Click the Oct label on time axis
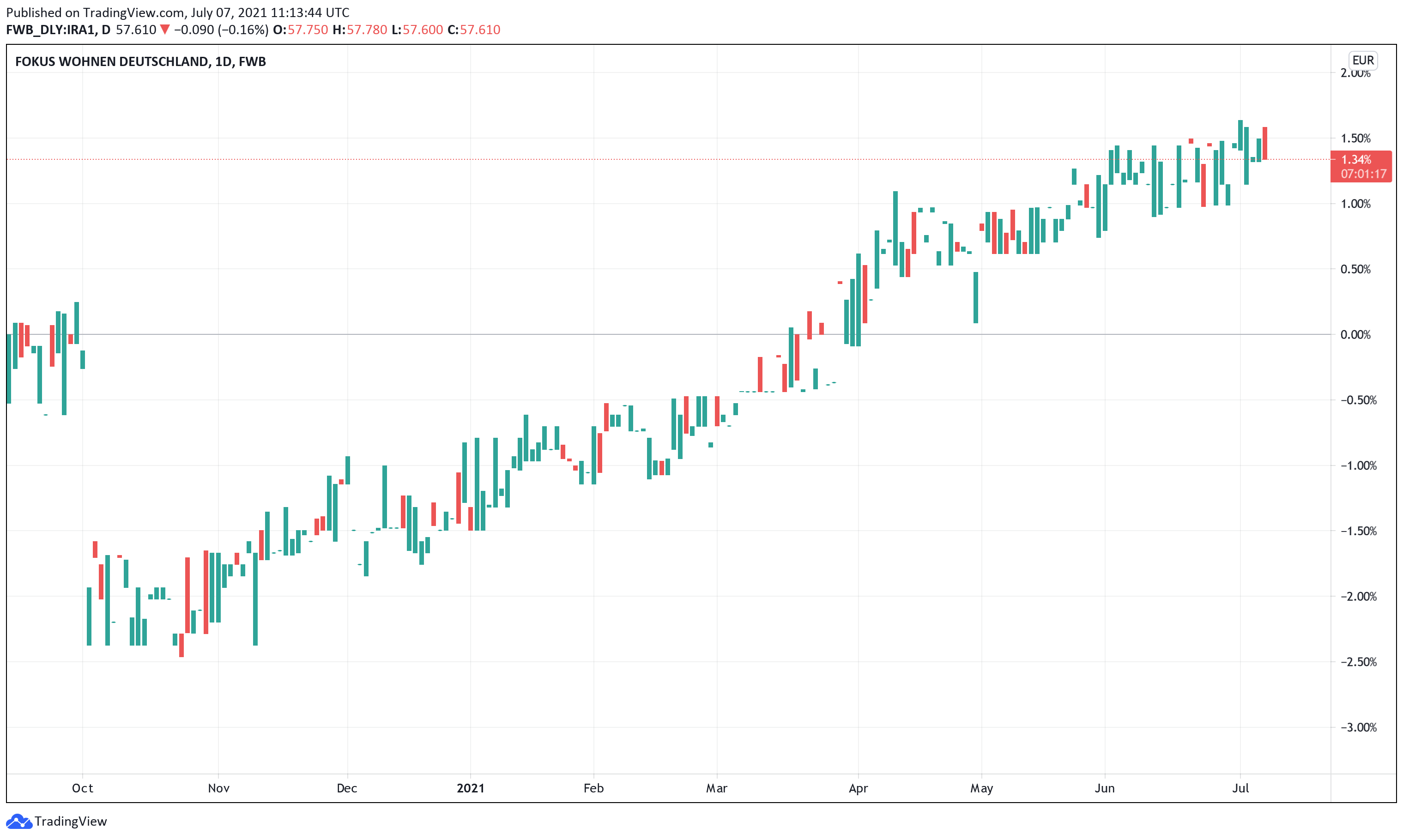The height and width of the screenshot is (840, 1403). pos(83,788)
